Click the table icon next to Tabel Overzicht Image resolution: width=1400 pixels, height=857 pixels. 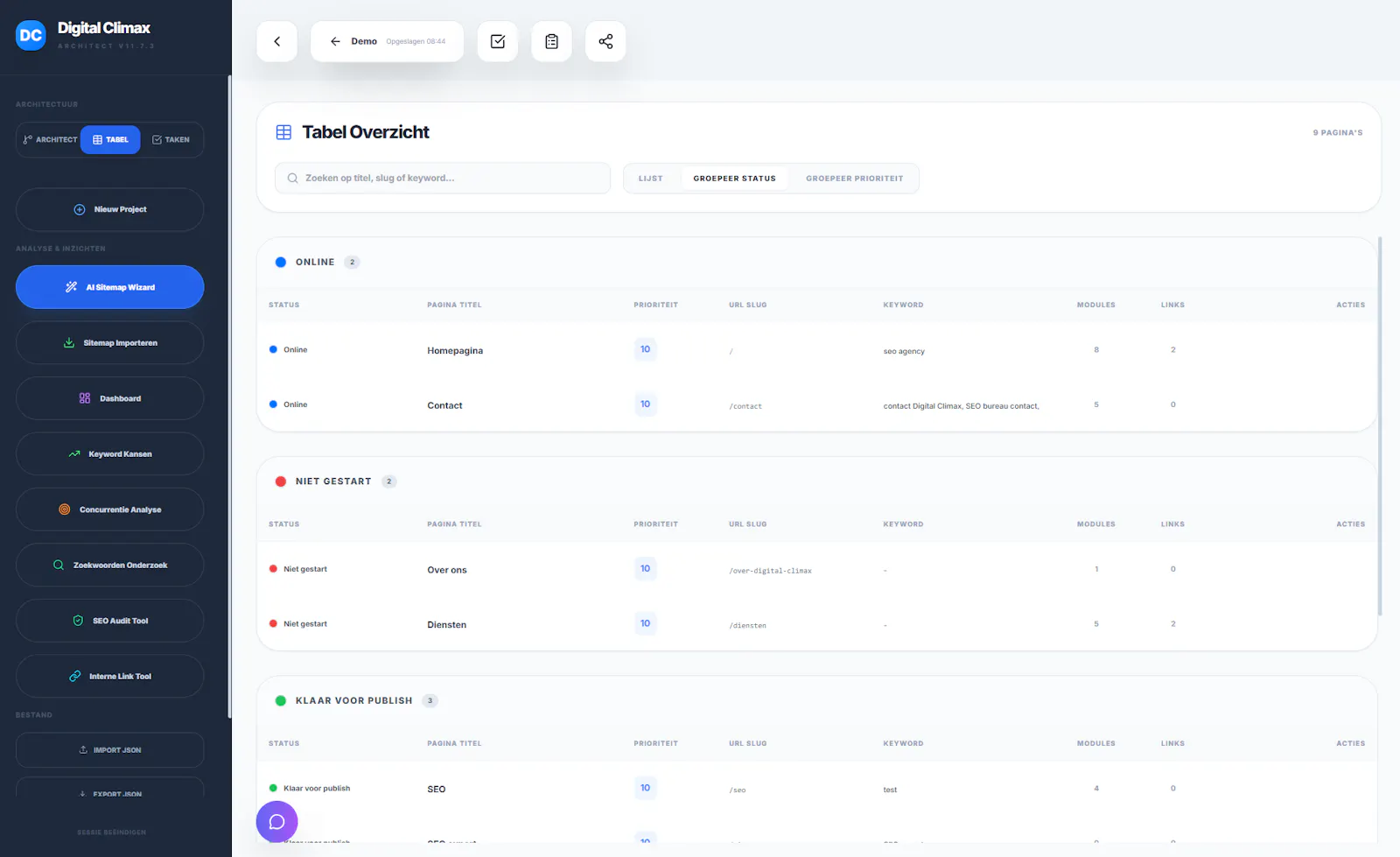click(x=283, y=132)
